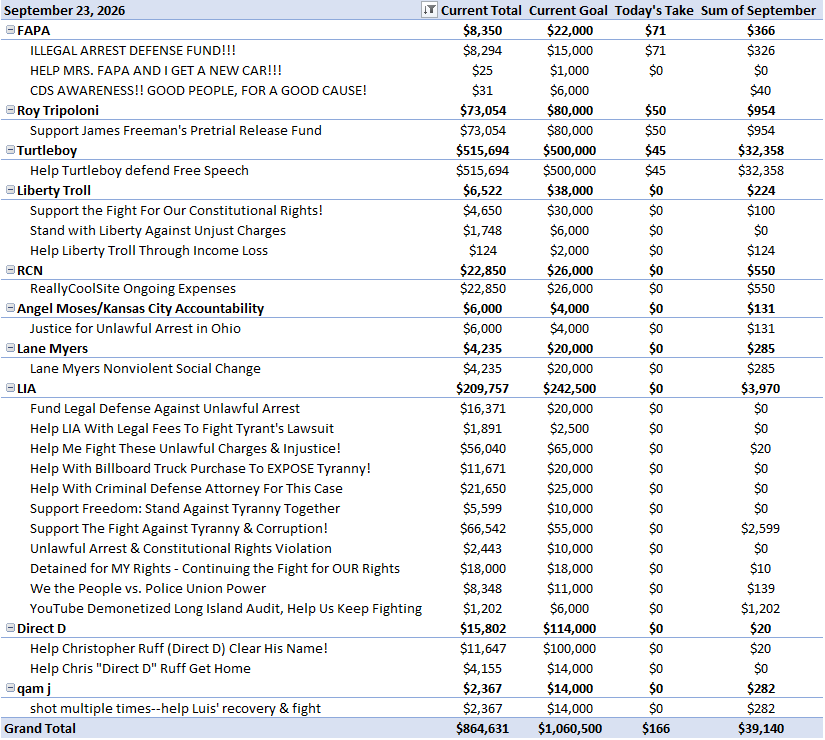This screenshot has width=825, height=740.
Task: Collapse Angel Moses/Kansas City Accountability group
Action: (x=10, y=308)
